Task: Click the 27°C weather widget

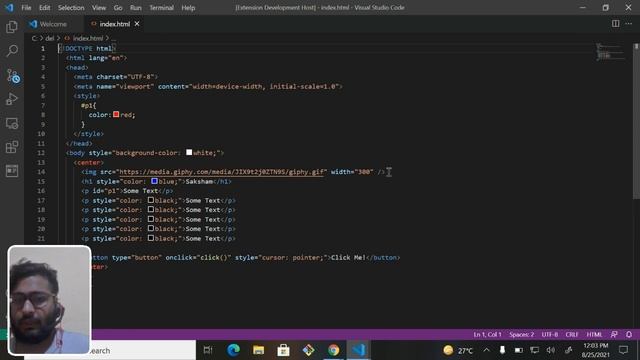Action: (x=458, y=350)
